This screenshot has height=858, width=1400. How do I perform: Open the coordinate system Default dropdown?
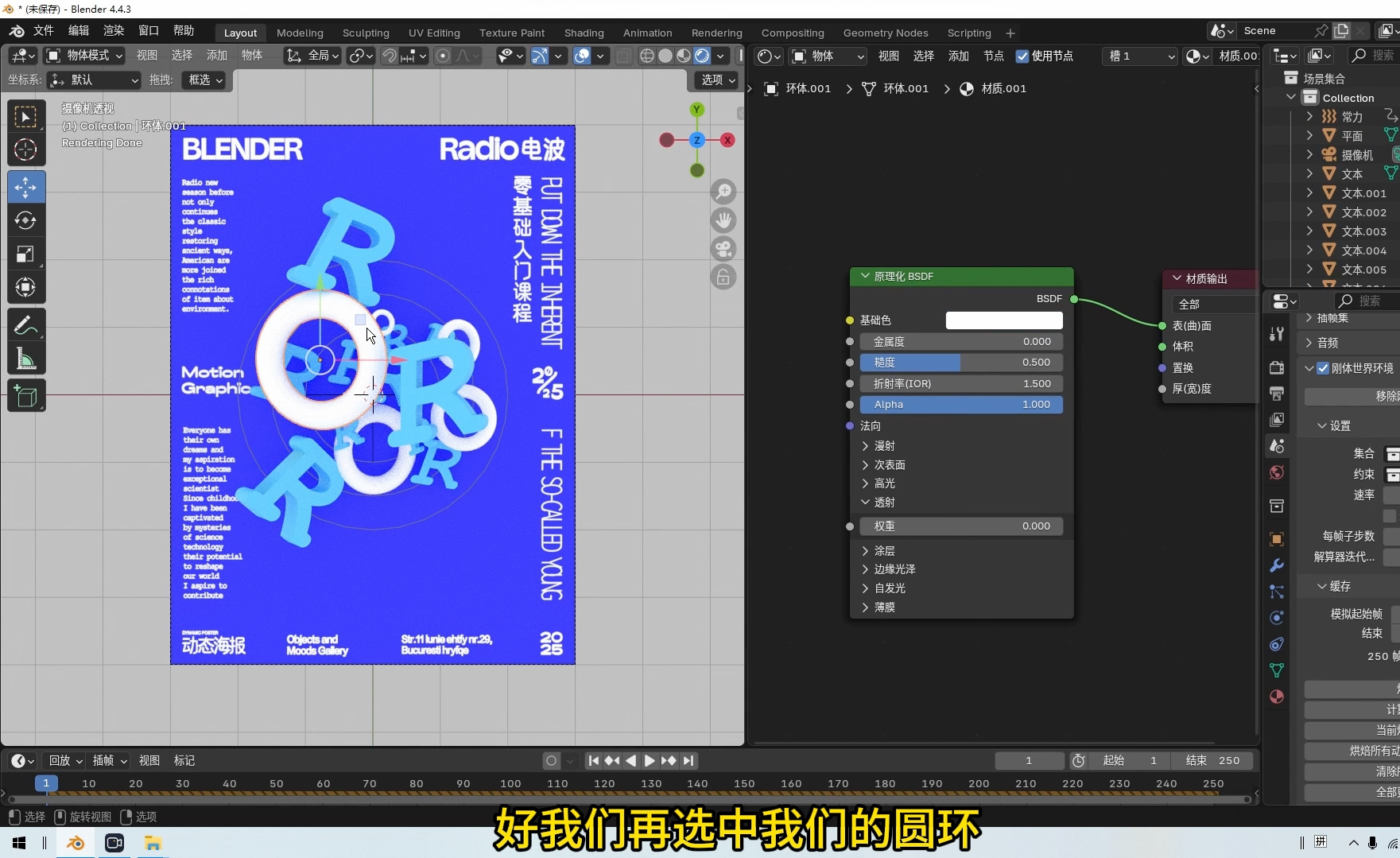pos(94,80)
